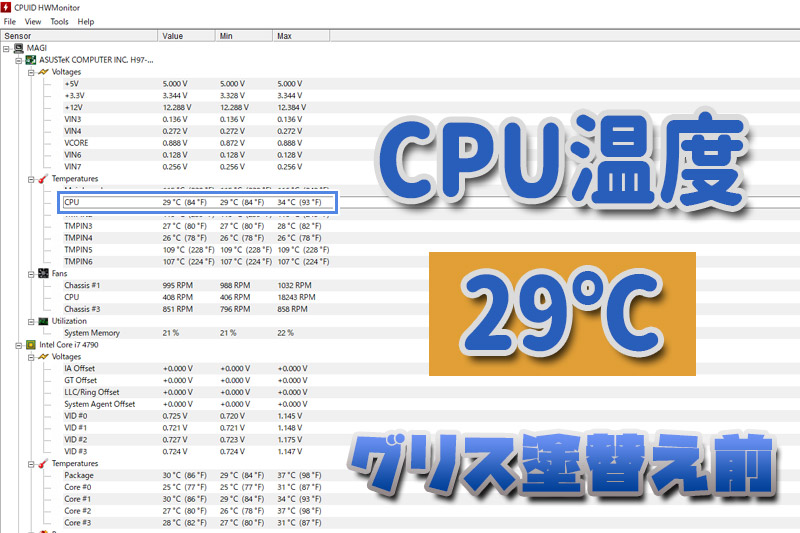Collapse the motherboard Voltages group
The width and height of the screenshot is (800, 533).
[31, 72]
